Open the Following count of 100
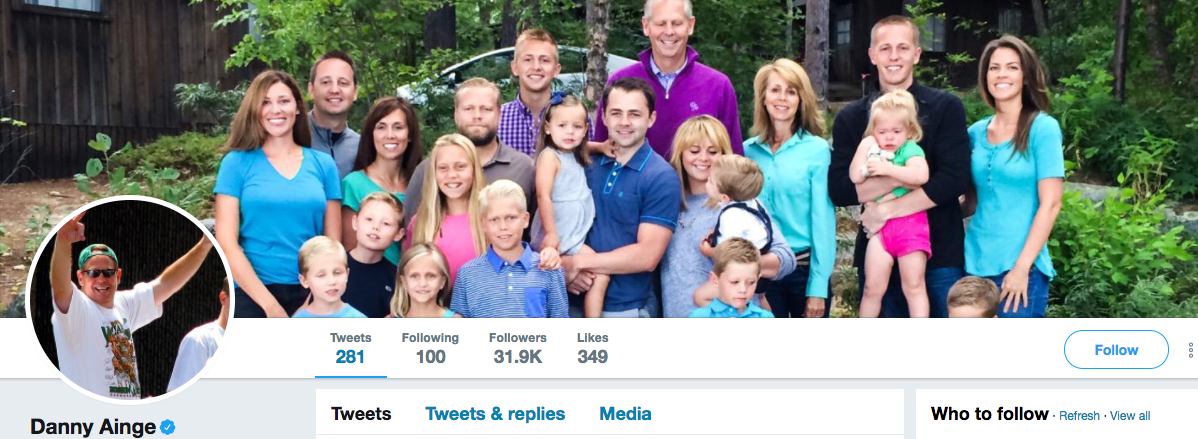The width and height of the screenshot is (1198, 439). pyautogui.click(x=430, y=347)
